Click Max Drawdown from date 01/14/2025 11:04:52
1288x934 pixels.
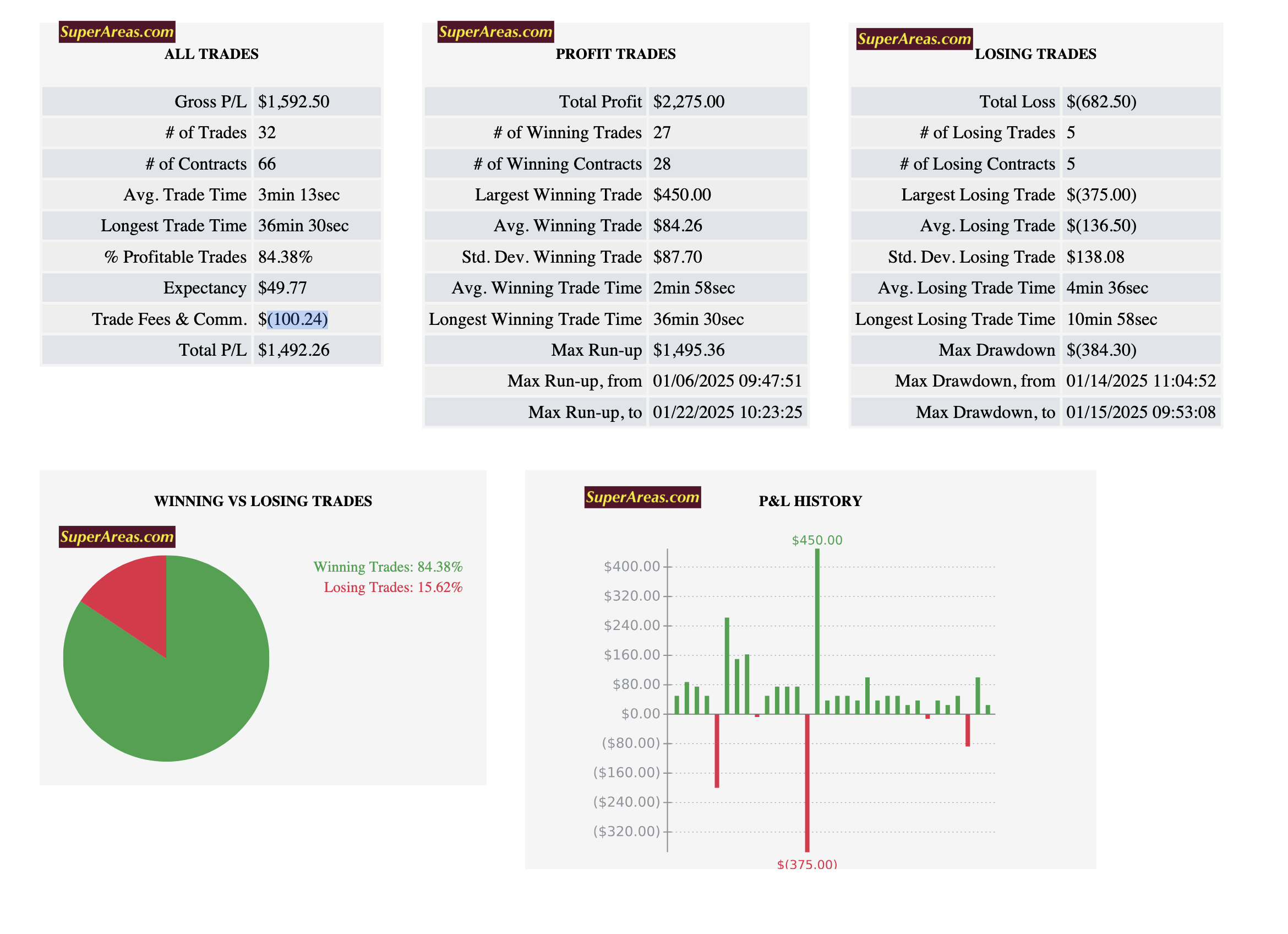coord(1141,381)
